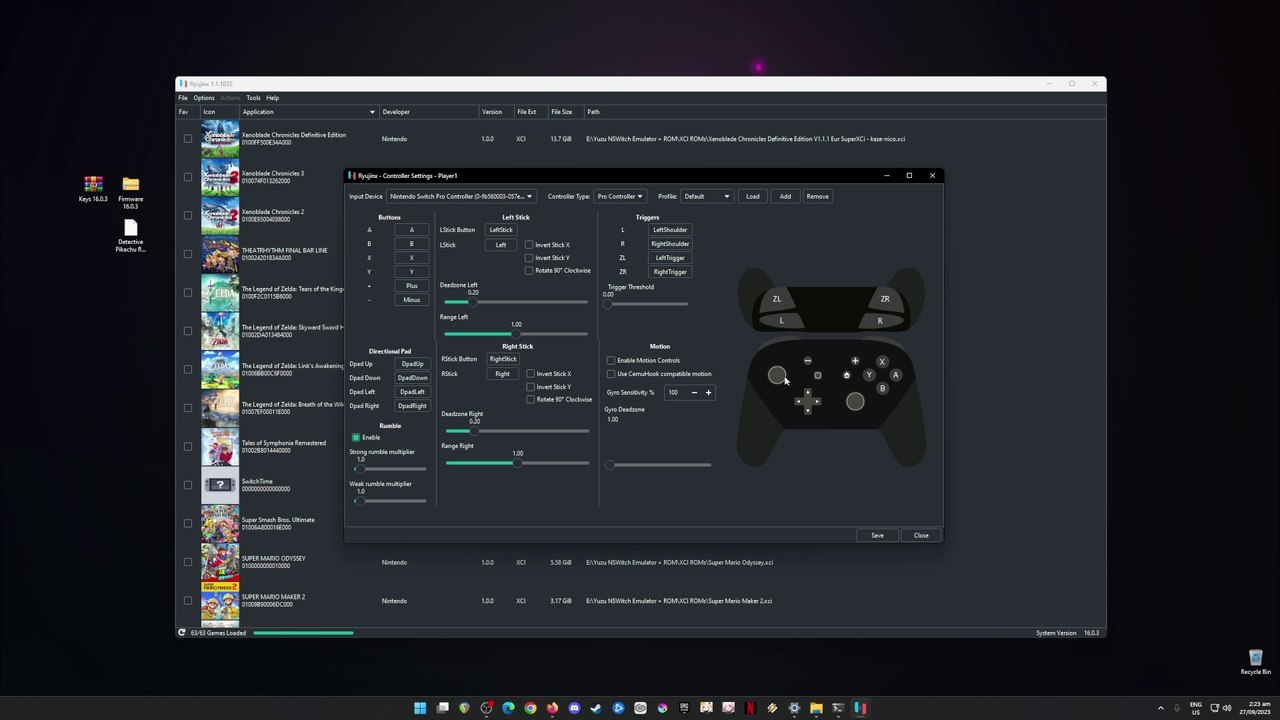Click the right analog stick on controller diagram
This screenshot has height=720, width=1280.
coord(855,401)
